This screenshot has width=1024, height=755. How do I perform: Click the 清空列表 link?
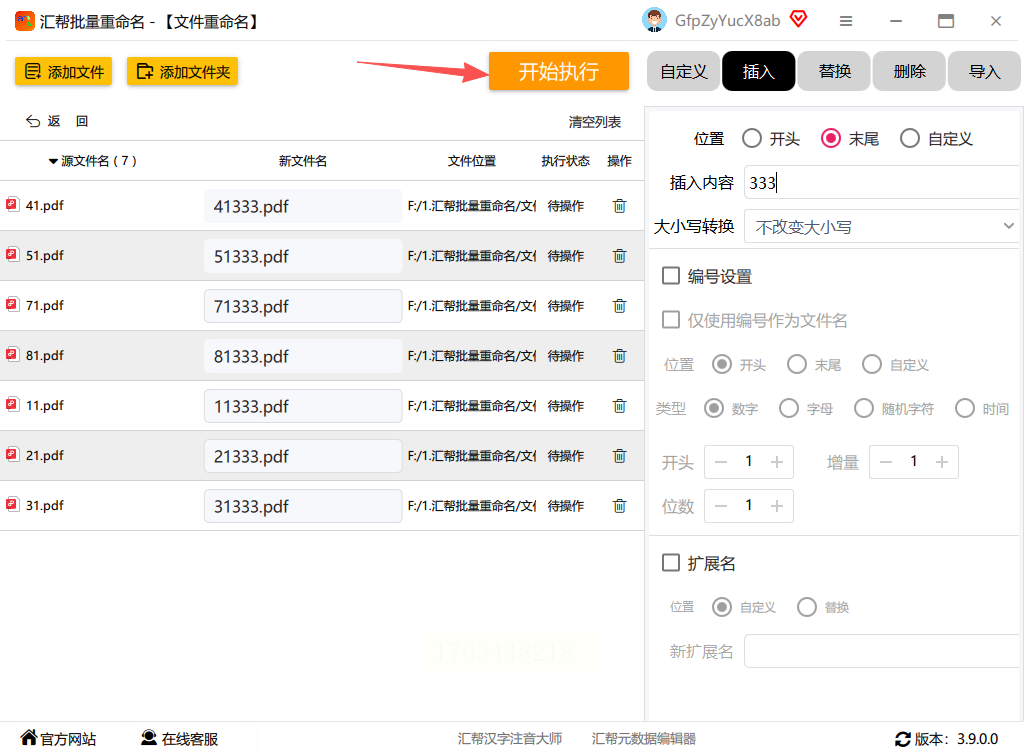click(x=594, y=122)
